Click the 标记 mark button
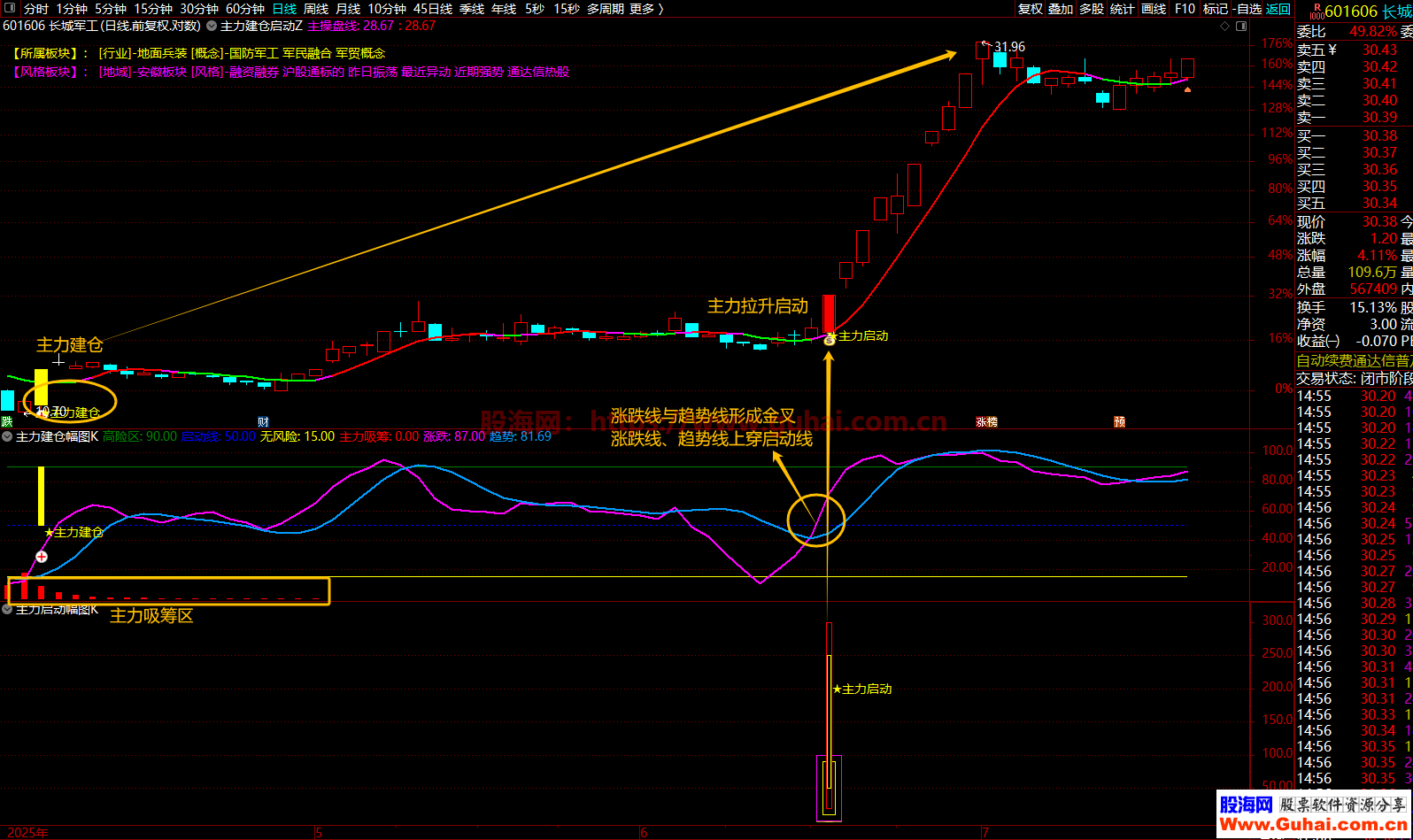The height and width of the screenshot is (840, 1413). point(1216,9)
